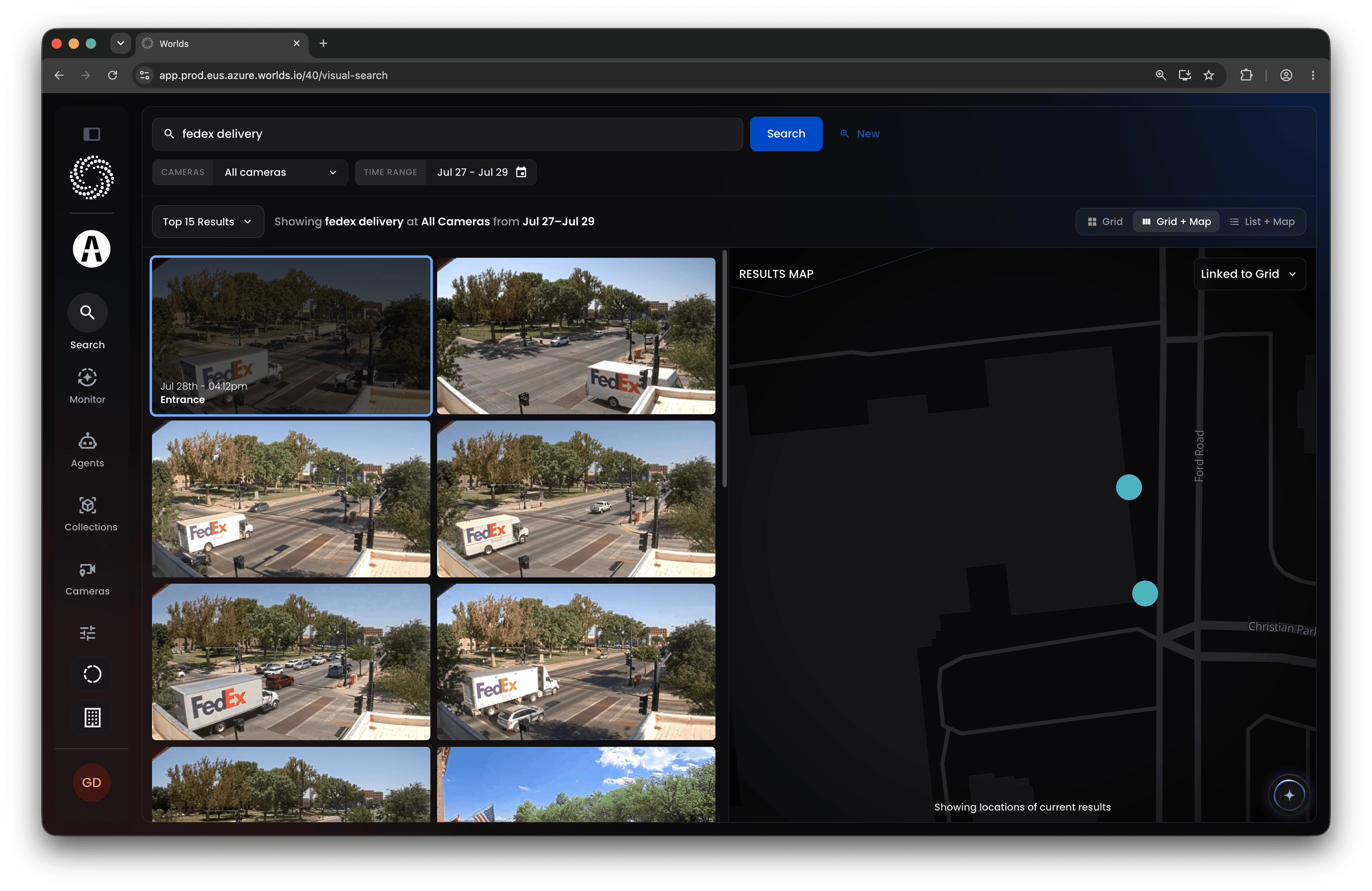Toggle the sidebar collapse icon
The height and width of the screenshot is (891, 1372).
coord(92,134)
